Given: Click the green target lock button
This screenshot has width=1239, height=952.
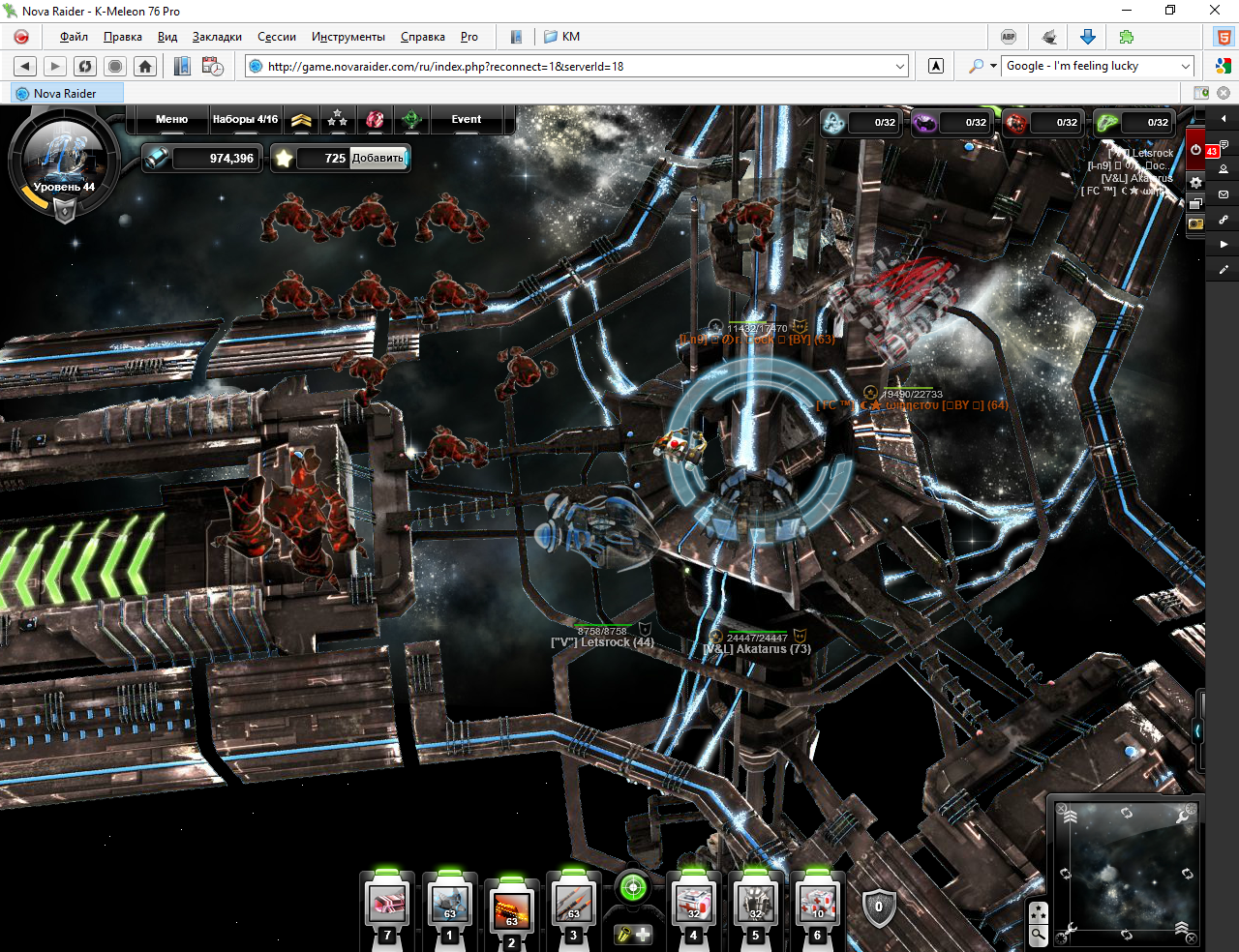Looking at the screenshot, I should [634, 887].
